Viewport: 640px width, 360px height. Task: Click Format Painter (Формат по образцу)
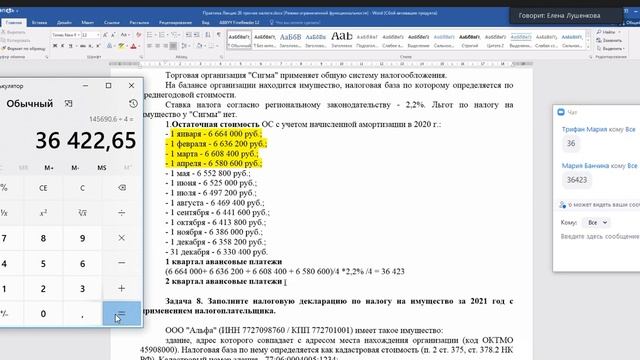point(24,49)
